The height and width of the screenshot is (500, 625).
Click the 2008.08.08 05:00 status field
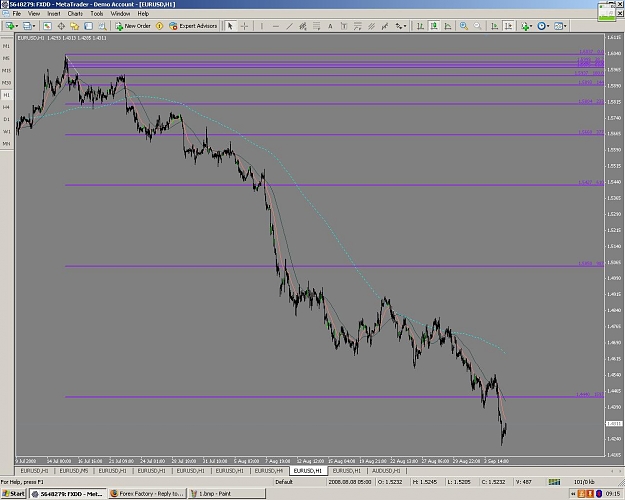(350, 482)
